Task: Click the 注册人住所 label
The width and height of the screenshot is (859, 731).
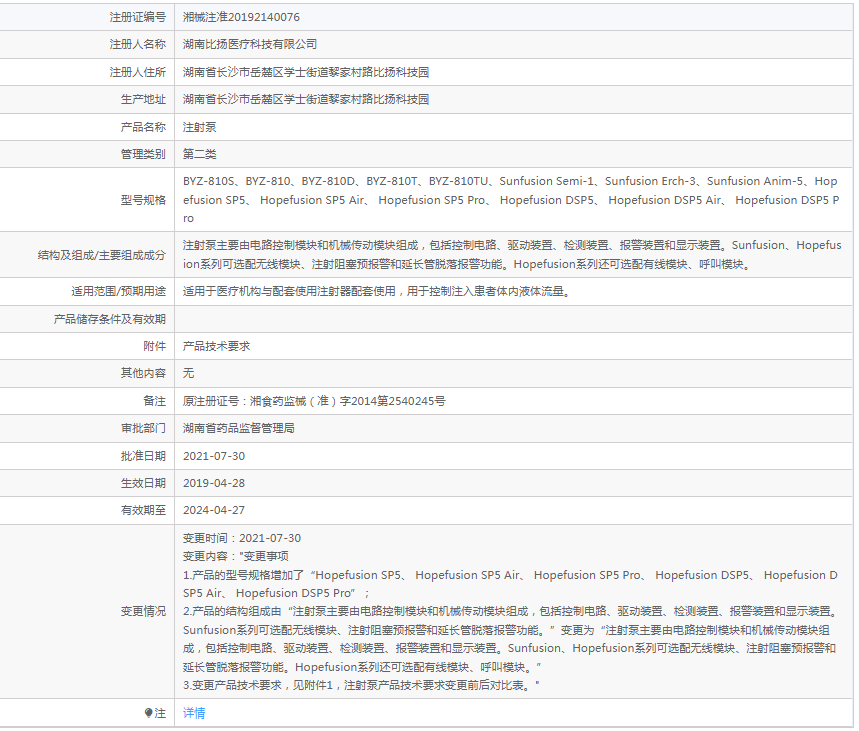Action: [x=138, y=72]
